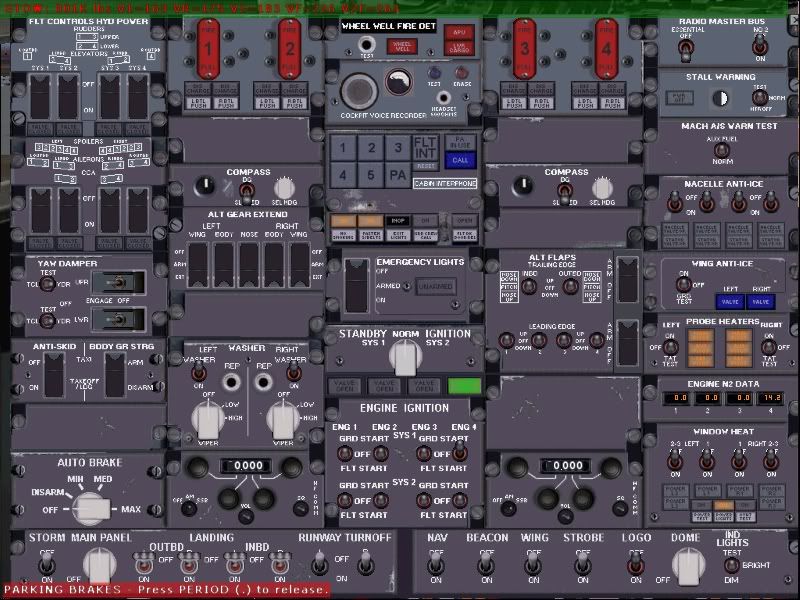The image size is (800, 600).
Task: Click the stall warning TEST switch
Action: coord(759,97)
